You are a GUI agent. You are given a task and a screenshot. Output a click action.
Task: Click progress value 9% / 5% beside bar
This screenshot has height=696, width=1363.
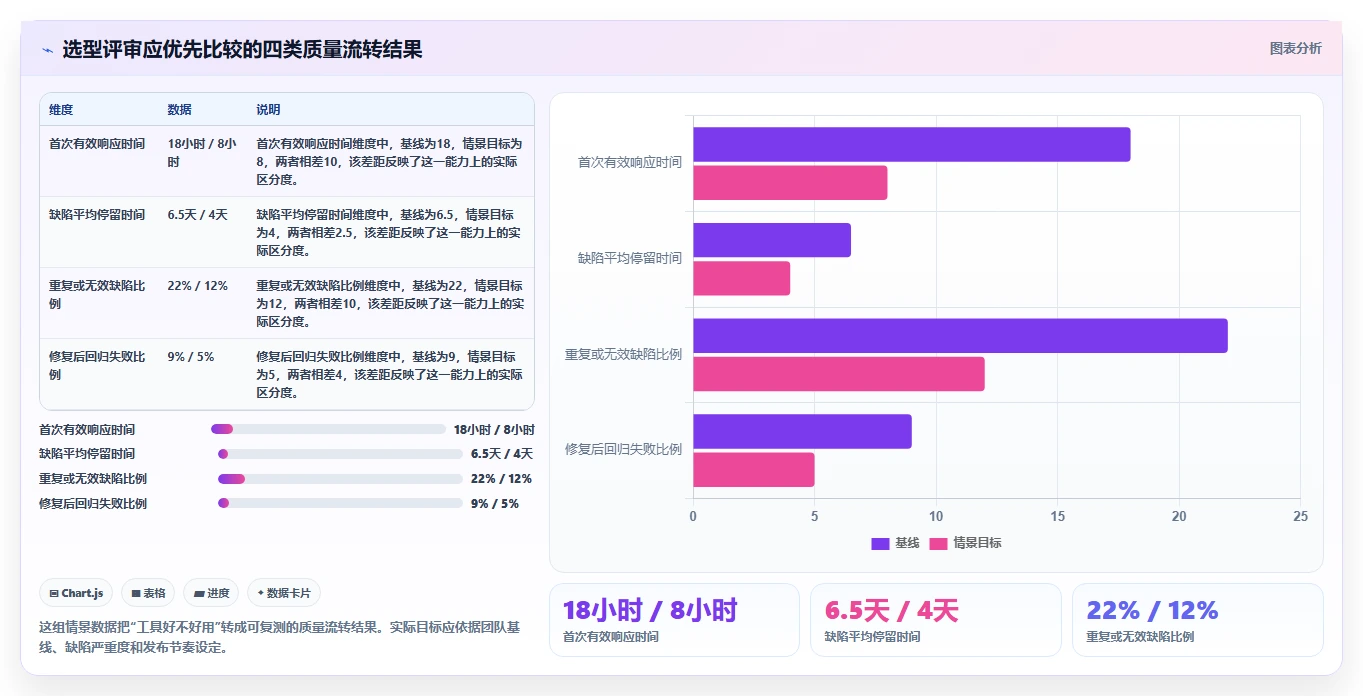click(495, 504)
